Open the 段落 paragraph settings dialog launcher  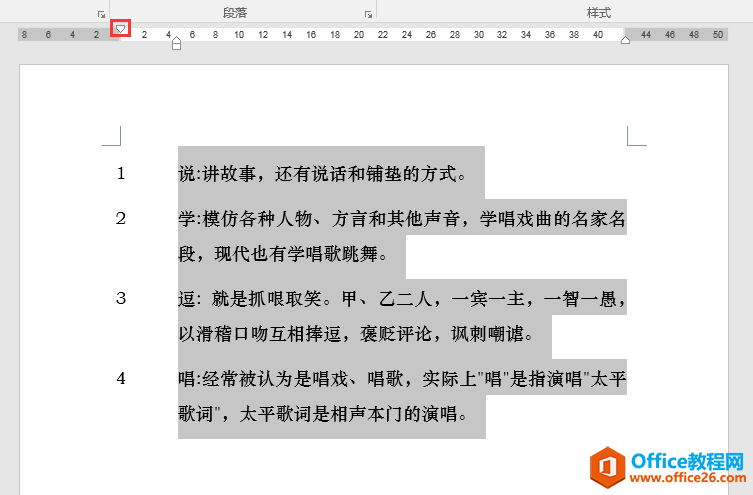click(x=368, y=14)
